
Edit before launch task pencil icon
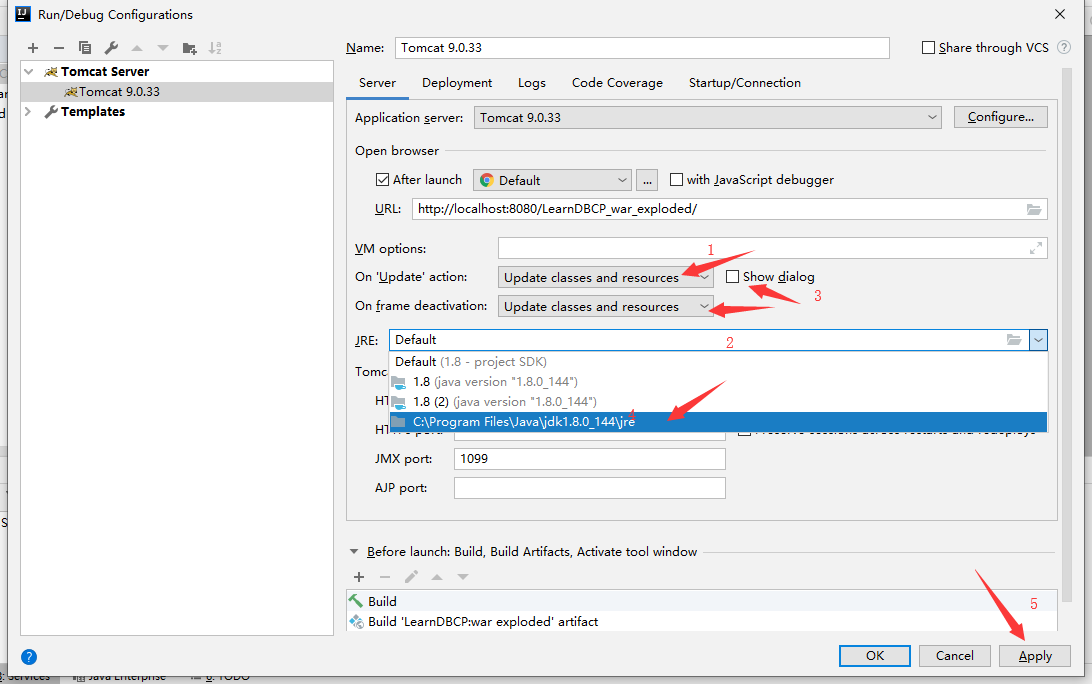[411, 577]
